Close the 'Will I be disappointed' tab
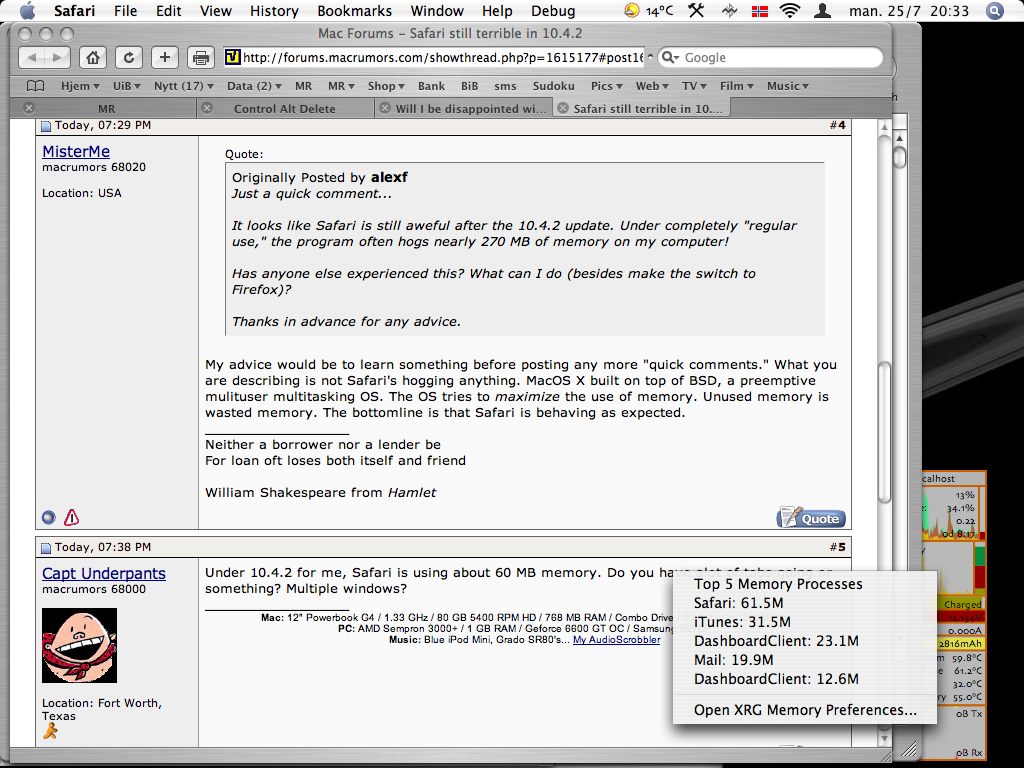The image size is (1024, 768). point(385,108)
